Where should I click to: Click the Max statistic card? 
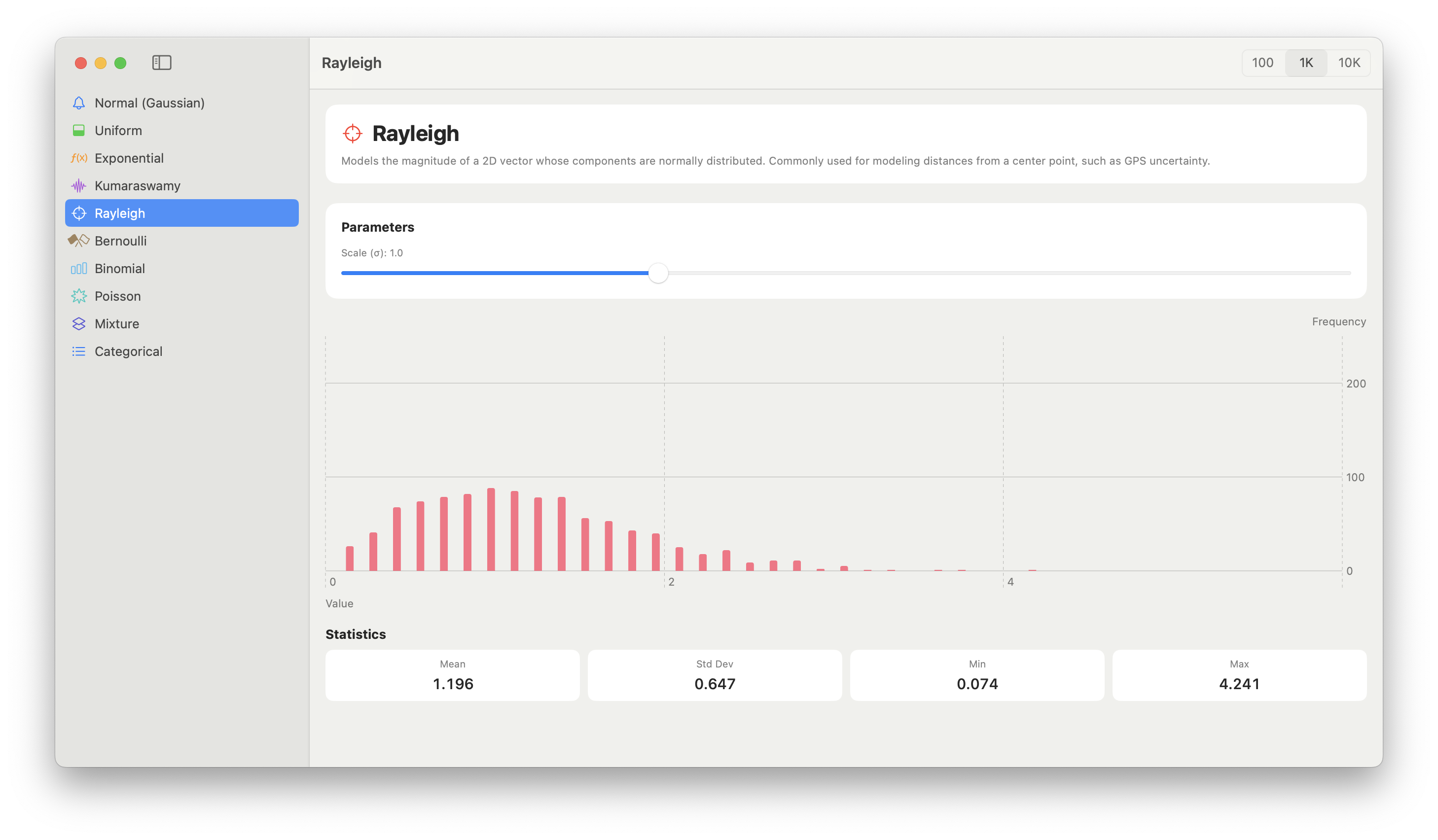click(1239, 675)
